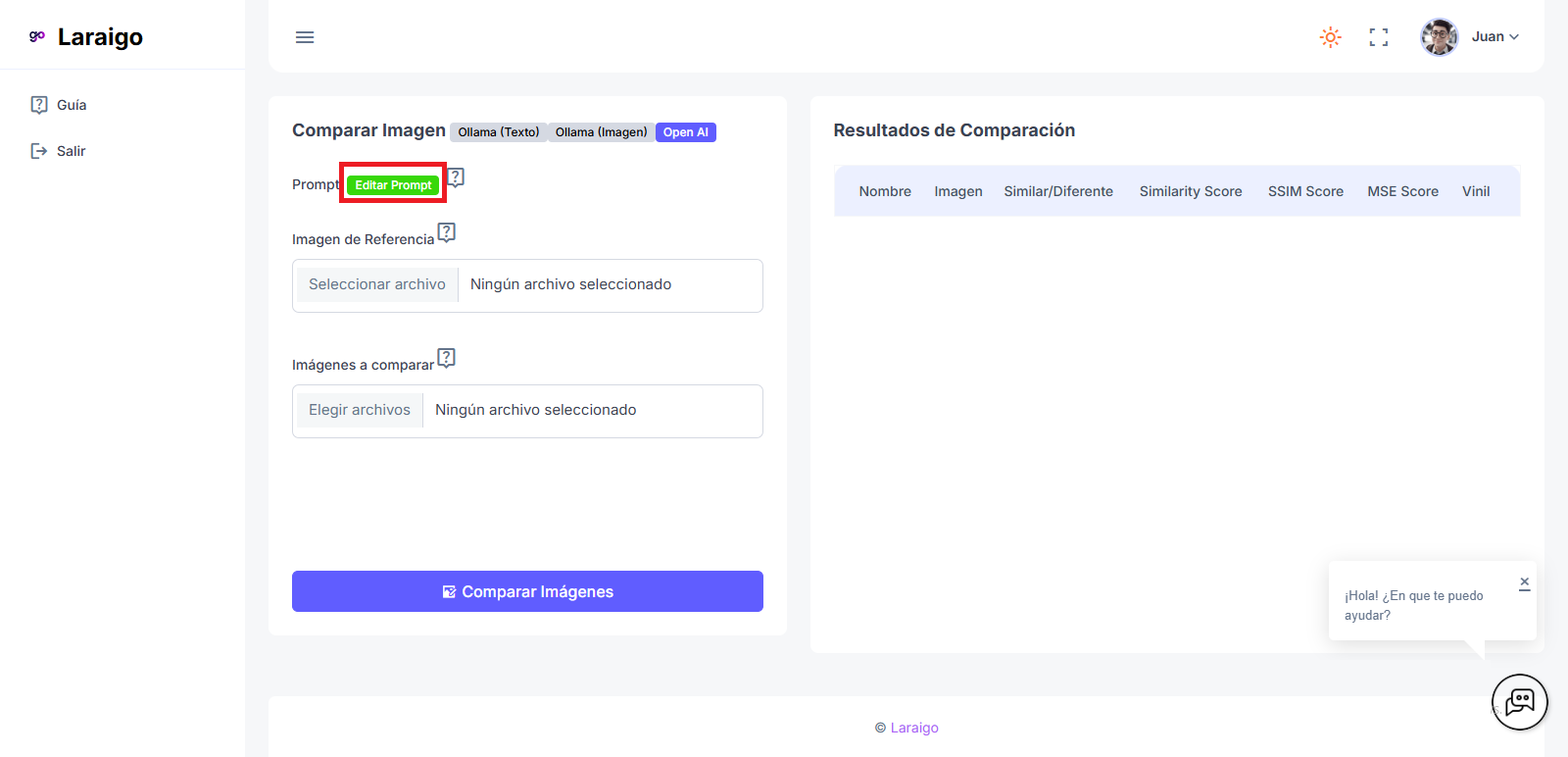Click Seleccionar archivo for the reference image
Image resolution: width=1568 pixels, height=757 pixels.
point(376,284)
